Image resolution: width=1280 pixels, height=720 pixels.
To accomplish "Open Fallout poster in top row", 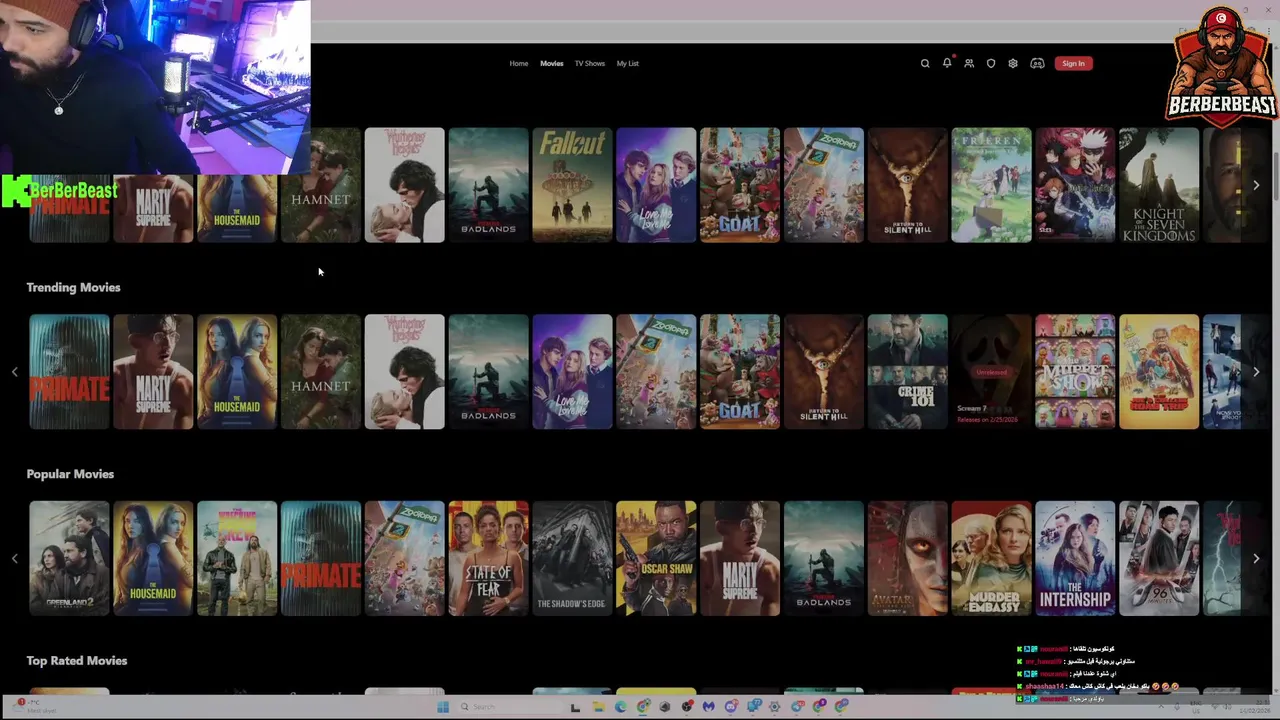I will coord(572,185).
